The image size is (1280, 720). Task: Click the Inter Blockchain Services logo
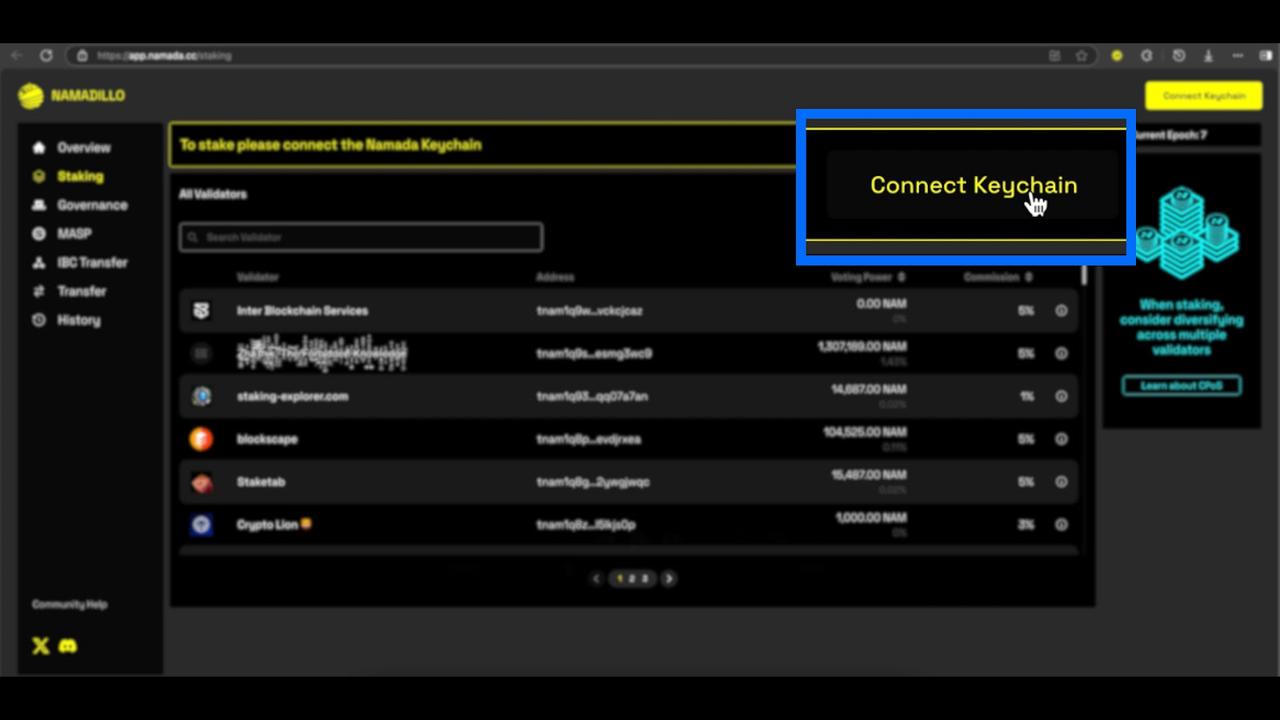pos(201,311)
